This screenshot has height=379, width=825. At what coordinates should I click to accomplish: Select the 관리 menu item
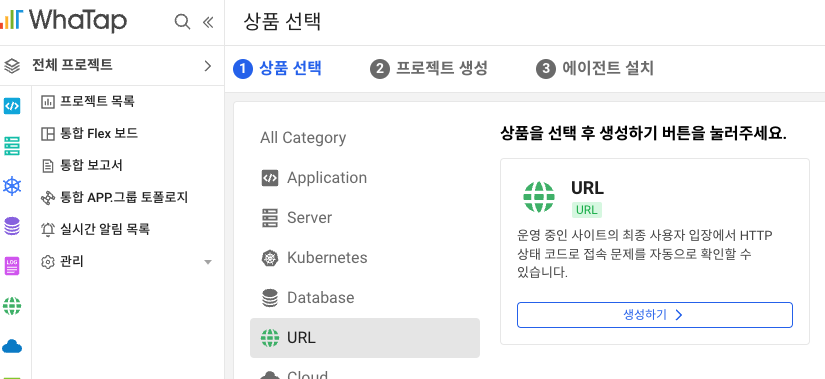pyautogui.click(x=127, y=262)
